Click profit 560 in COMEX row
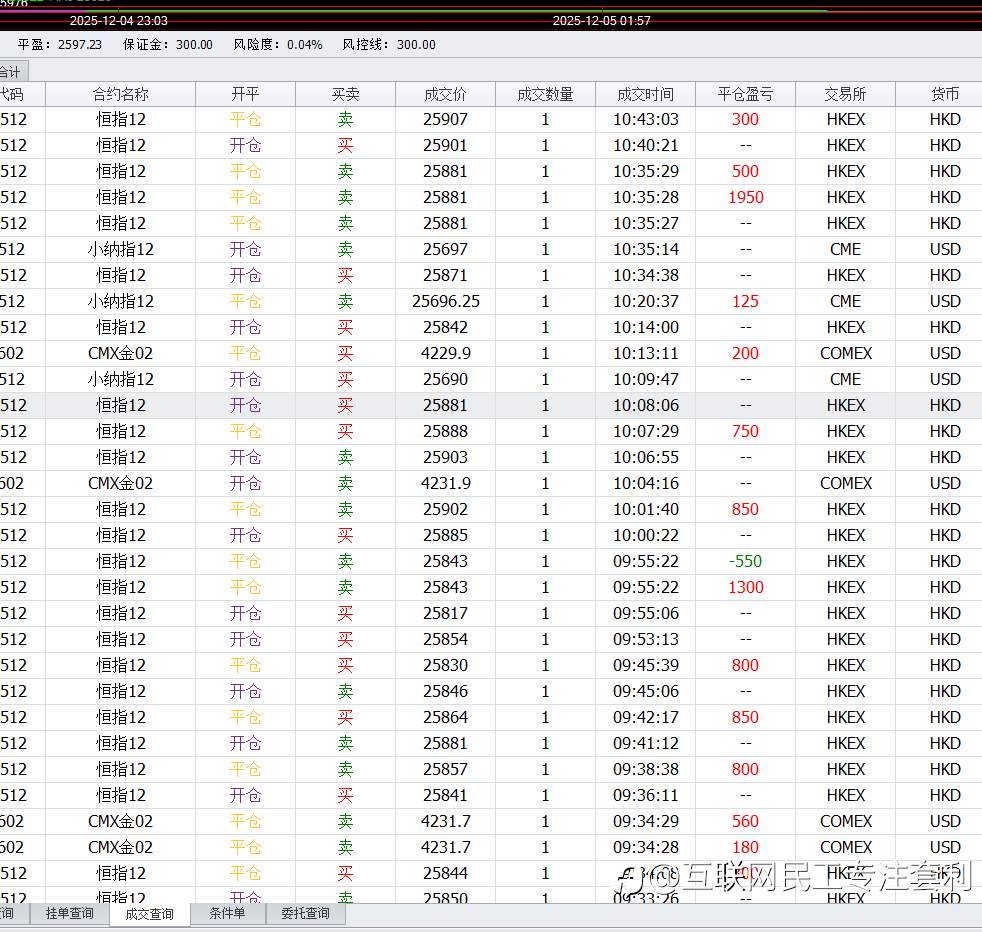The image size is (982, 932). click(x=745, y=821)
